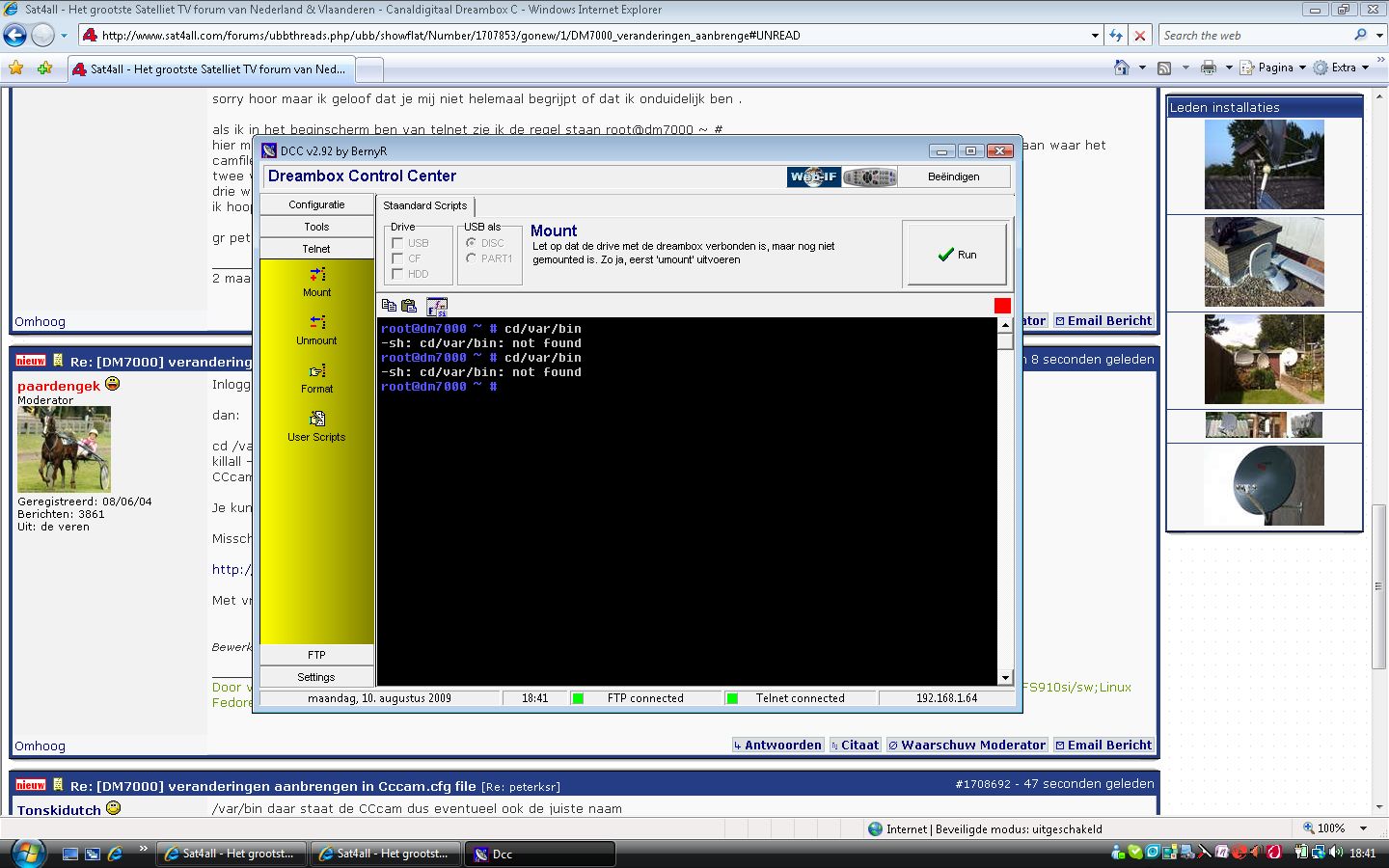1389x868 pixels.
Task: Select the Standaard Scripts tab
Action: coord(424,205)
